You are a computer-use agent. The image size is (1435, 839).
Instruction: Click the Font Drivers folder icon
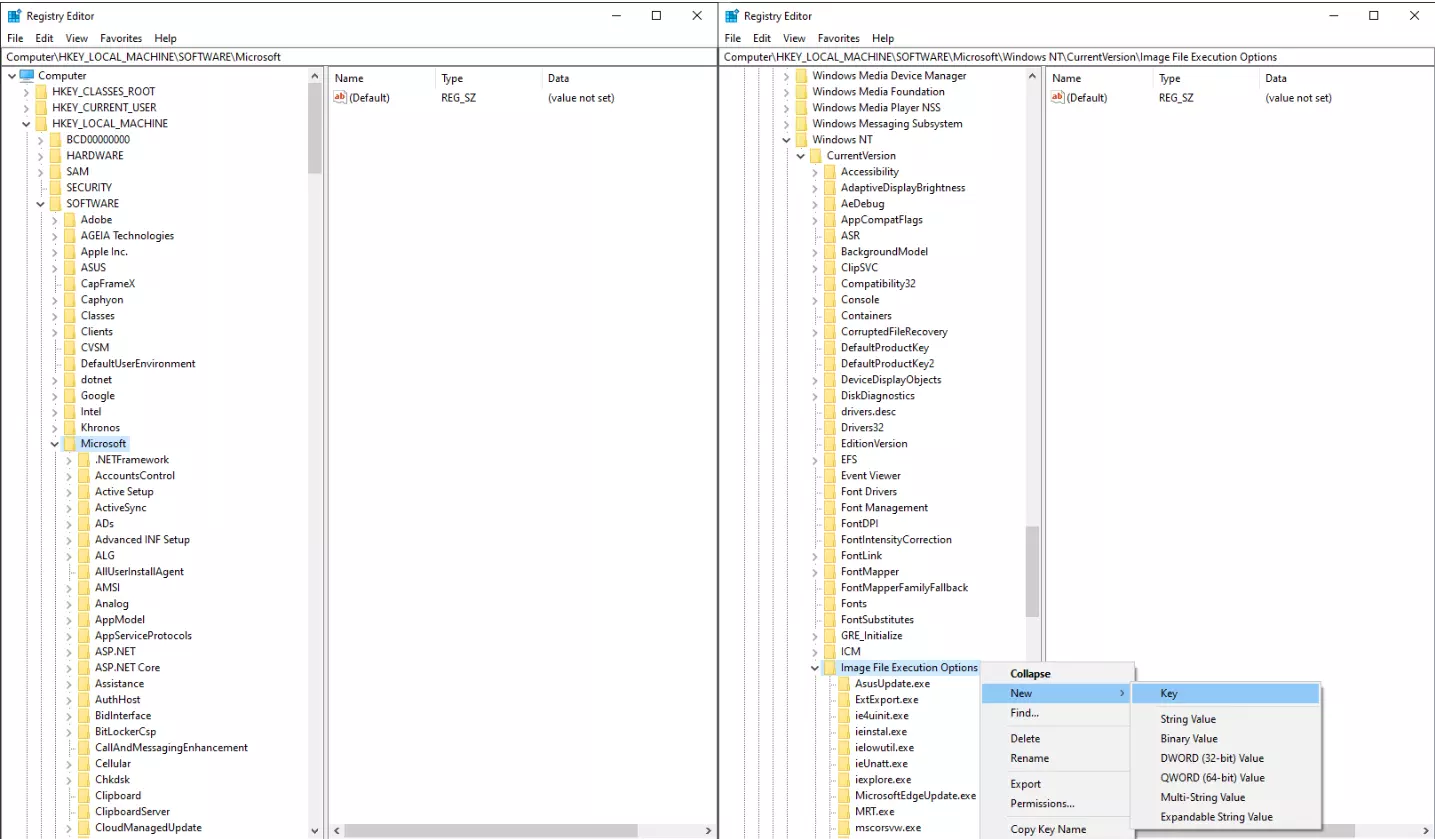tap(829, 492)
